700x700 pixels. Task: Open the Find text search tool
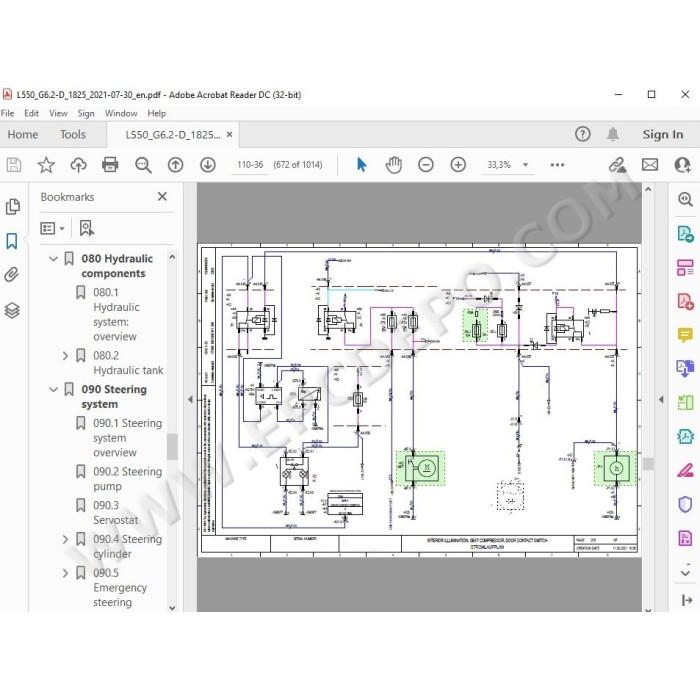click(143, 165)
